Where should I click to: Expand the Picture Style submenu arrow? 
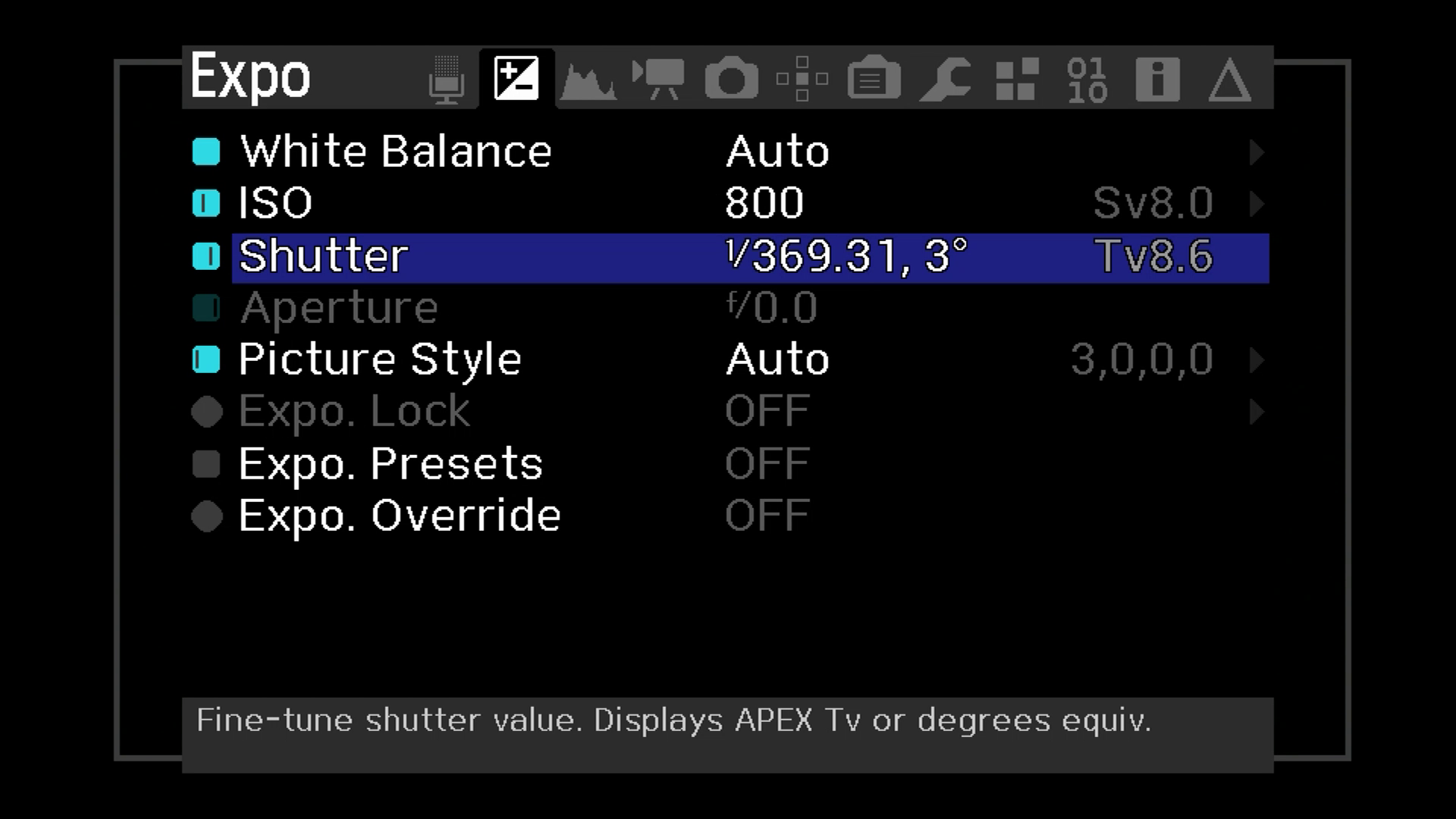click(1256, 359)
